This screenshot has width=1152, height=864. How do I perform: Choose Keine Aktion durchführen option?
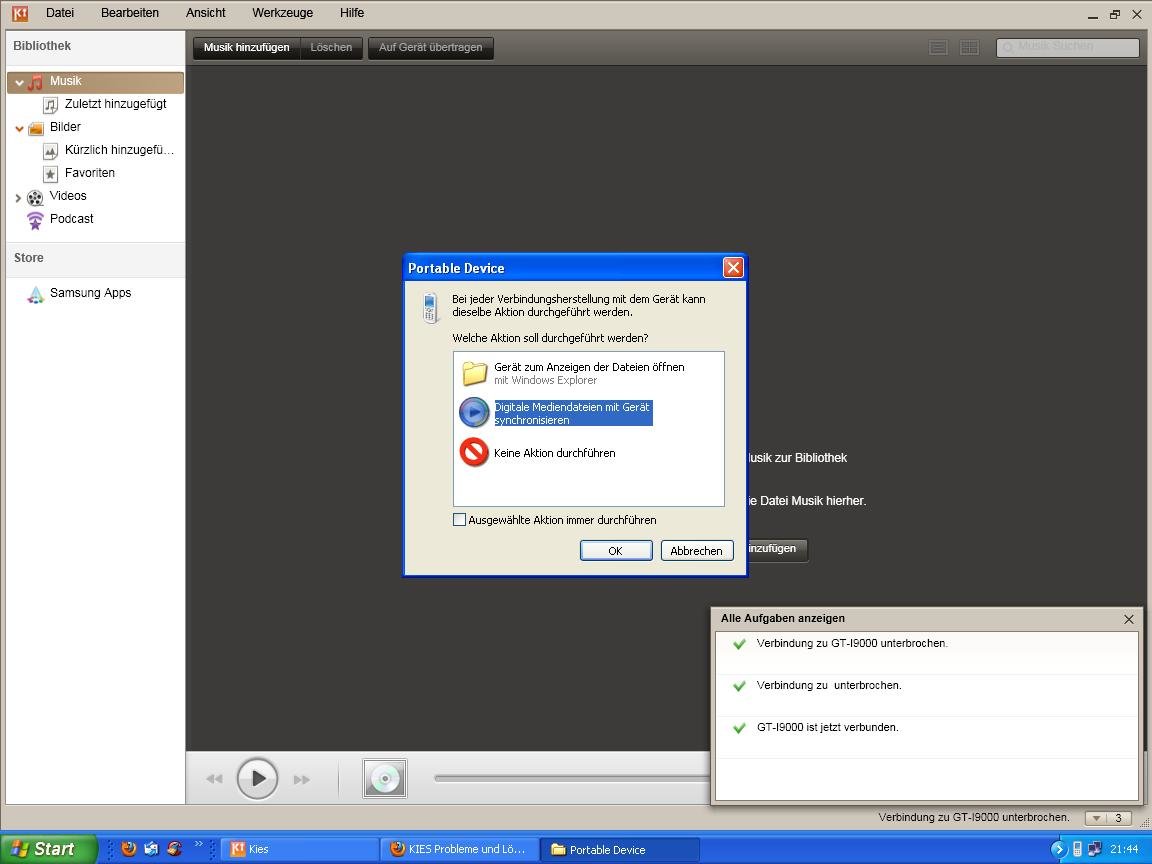pos(555,453)
